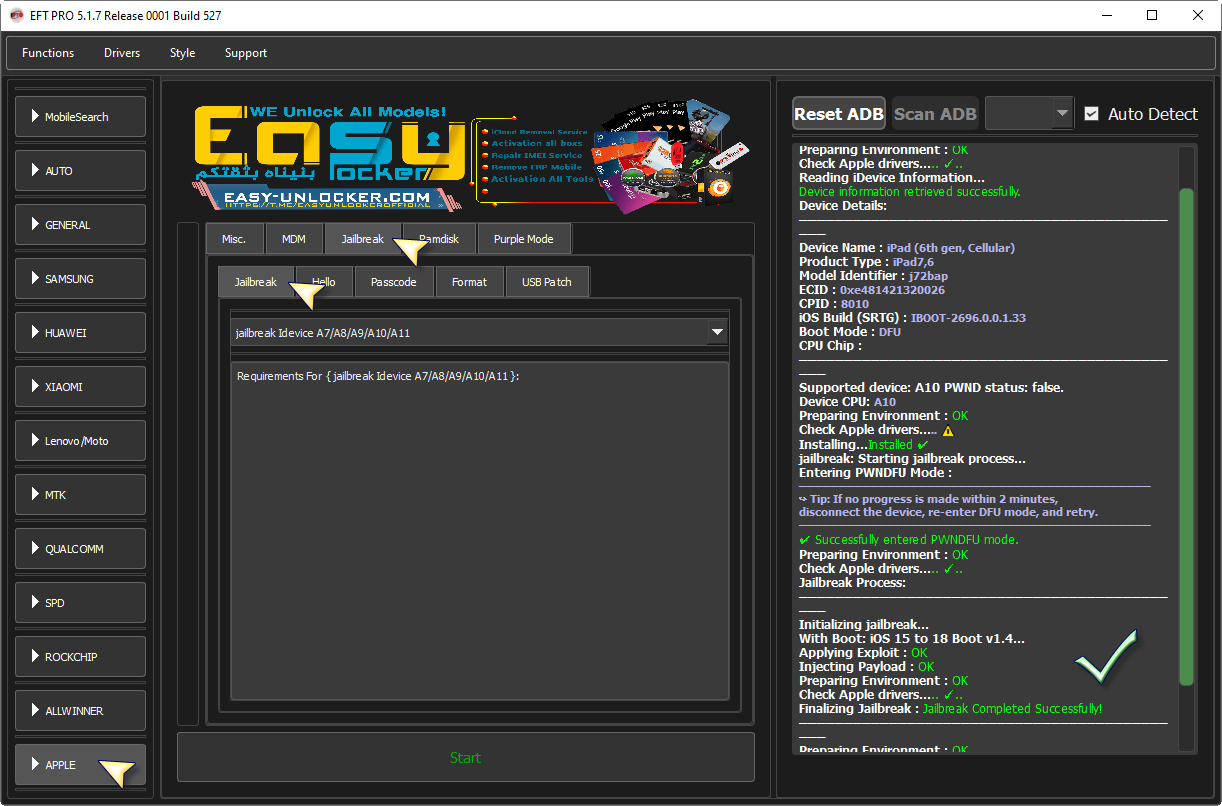Open the USB Patch sub-tab
This screenshot has width=1222, height=806.
pos(547,282)
